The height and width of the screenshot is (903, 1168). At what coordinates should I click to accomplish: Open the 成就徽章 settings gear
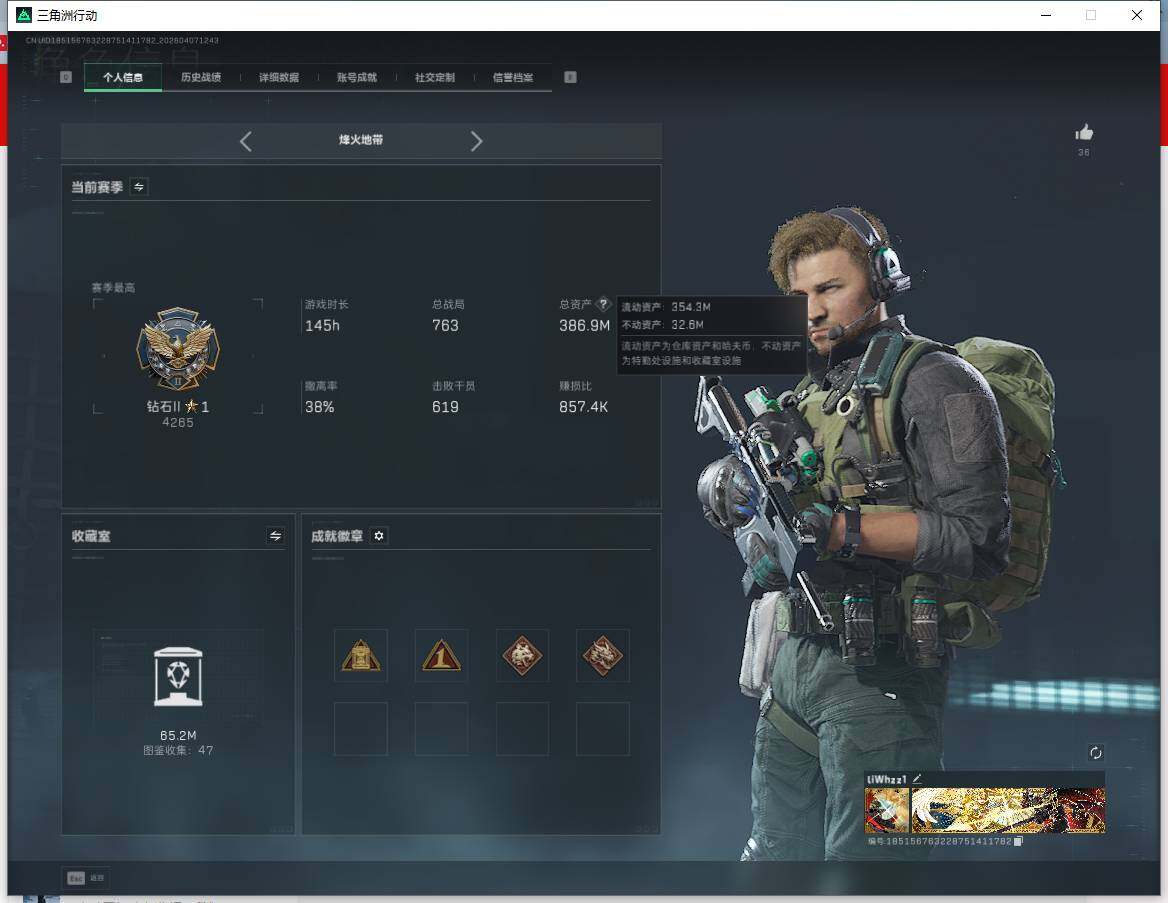pos(379,536)
